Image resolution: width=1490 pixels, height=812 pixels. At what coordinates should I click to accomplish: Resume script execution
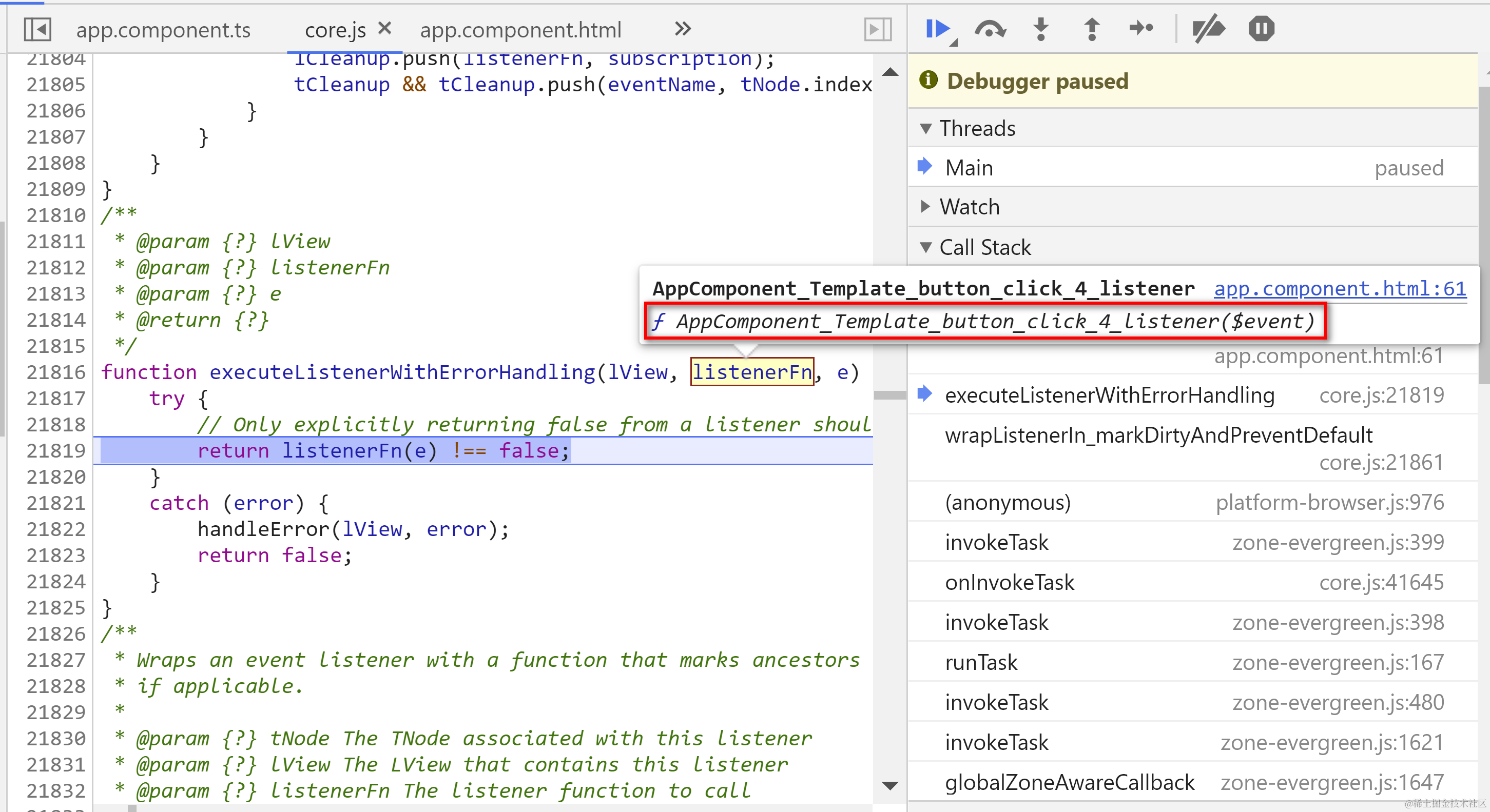(x=937, y=29)
